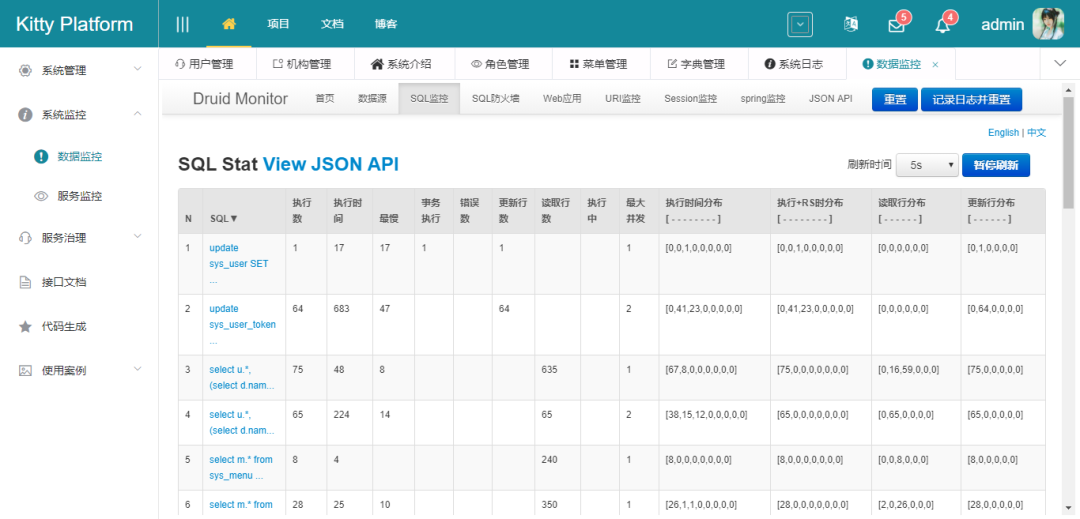Open notifications bell icon with badge 4
This screenshot has width=1080, height=519.
[x=942, y=25]
